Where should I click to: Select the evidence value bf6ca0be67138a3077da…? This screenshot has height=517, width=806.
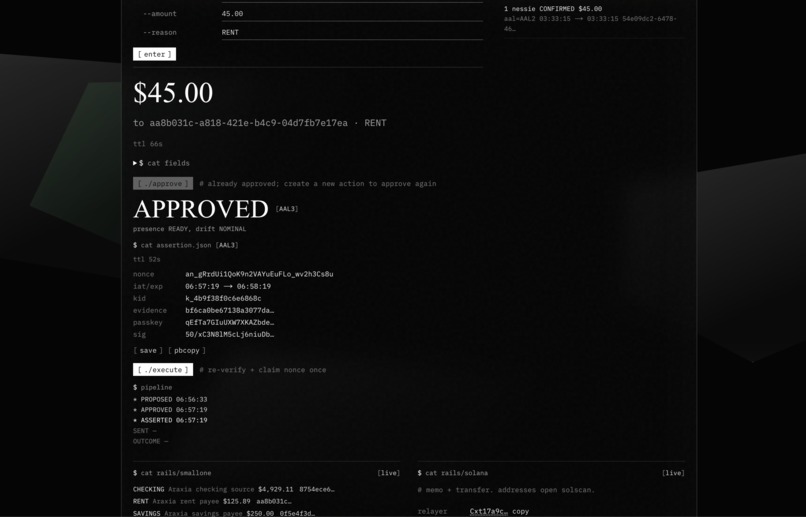pyautogui.click(x=229, y=310)
